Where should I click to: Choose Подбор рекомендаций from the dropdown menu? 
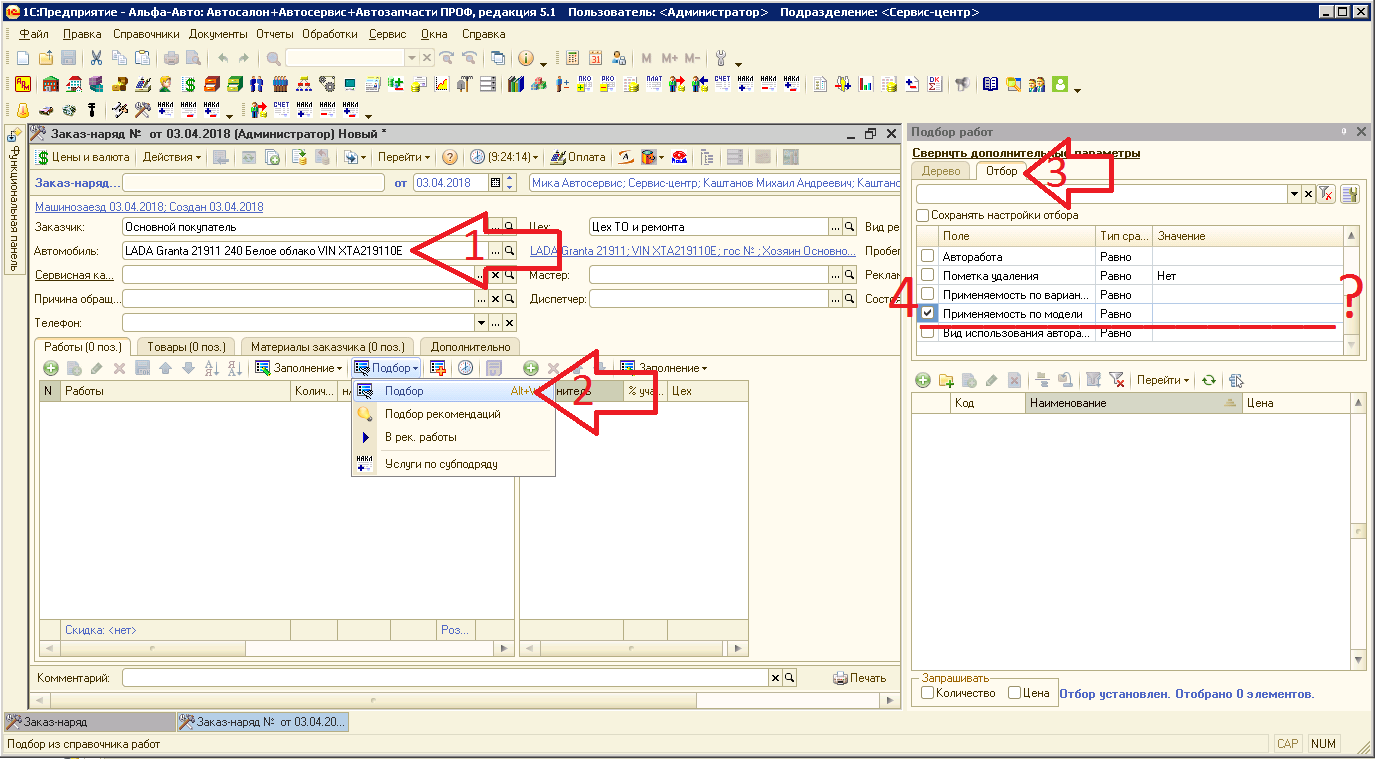(x=443, y=414)
